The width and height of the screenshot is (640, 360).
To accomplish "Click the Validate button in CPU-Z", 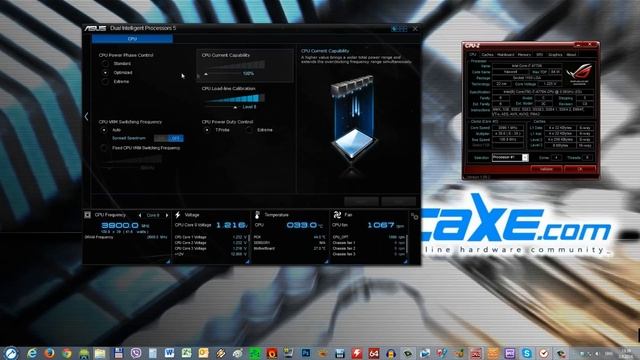I will (546, 169).
